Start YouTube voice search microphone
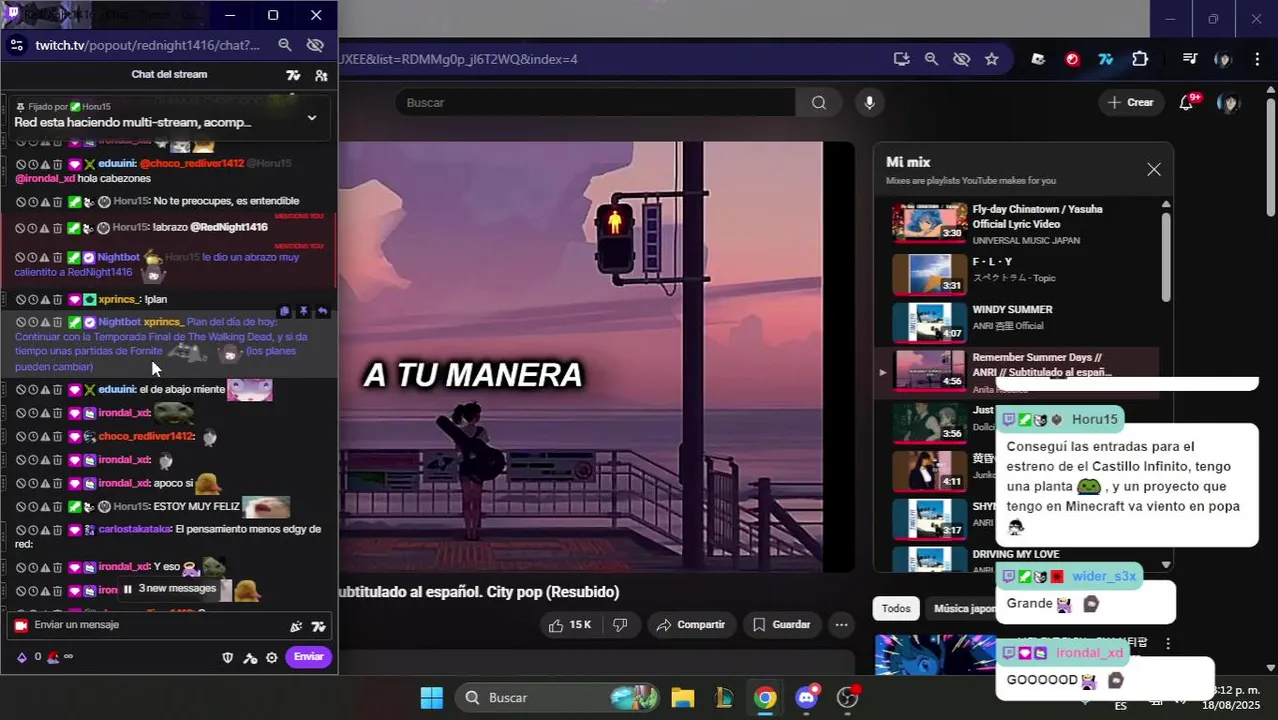The width and height of the screenshot is (1278, 720). (x=869, y=103)
